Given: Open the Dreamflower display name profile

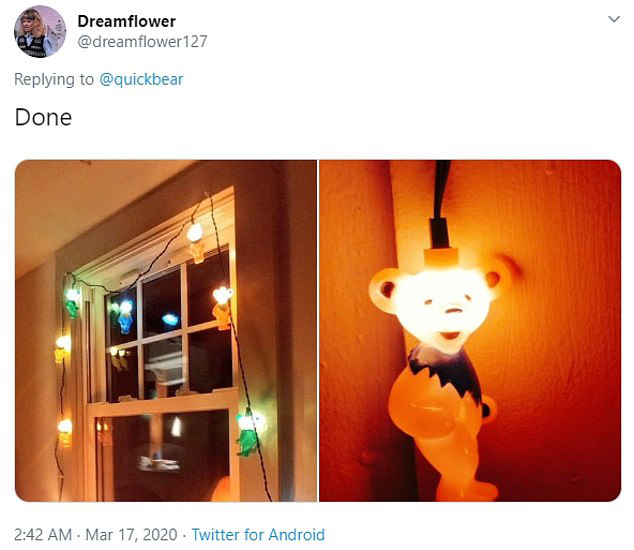Looking at the screenshot, I should [127, 21].
